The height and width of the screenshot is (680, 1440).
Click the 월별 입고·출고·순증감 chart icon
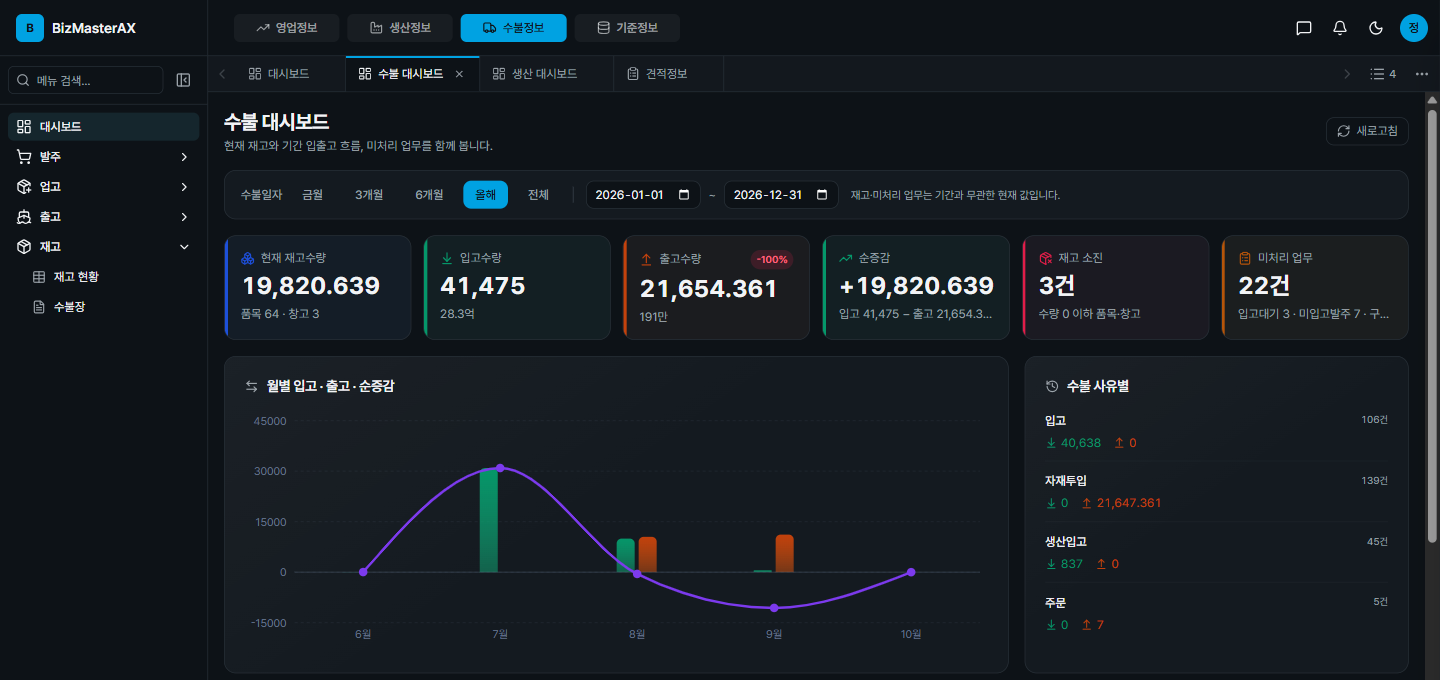pyautogui.click(x=252, y=386)
